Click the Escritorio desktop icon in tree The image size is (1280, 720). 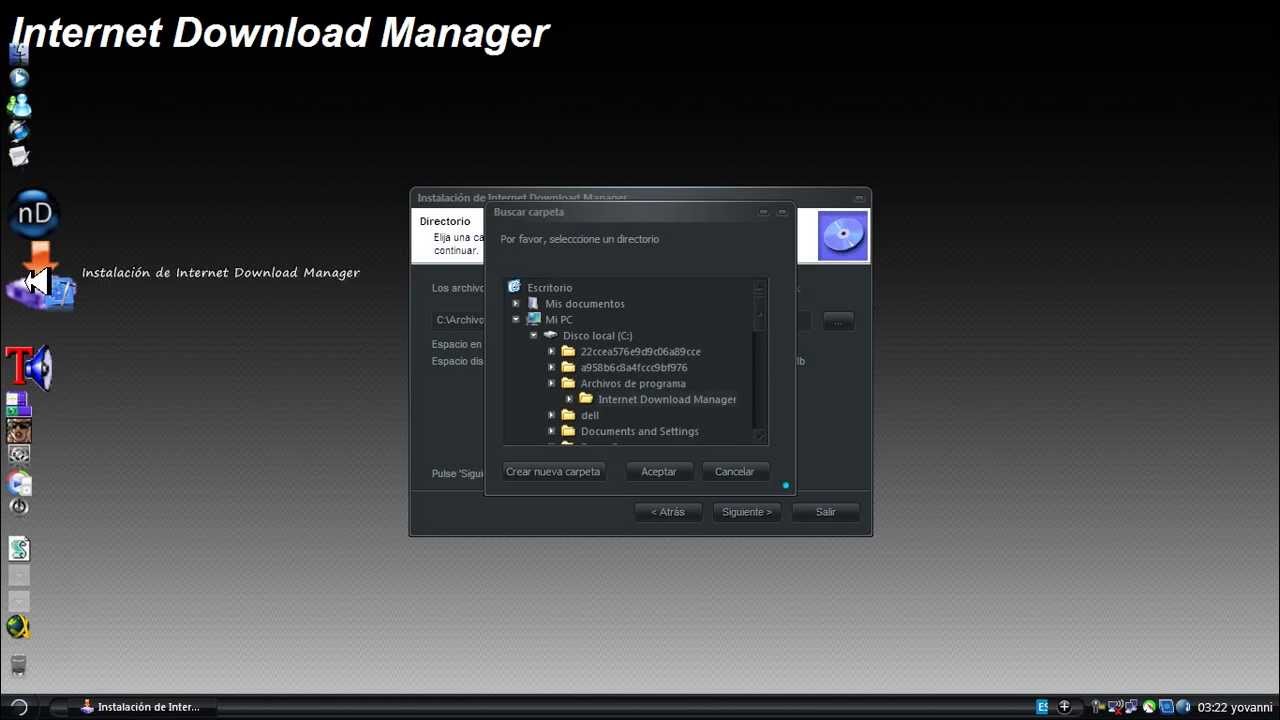click(x=514, y=287)
